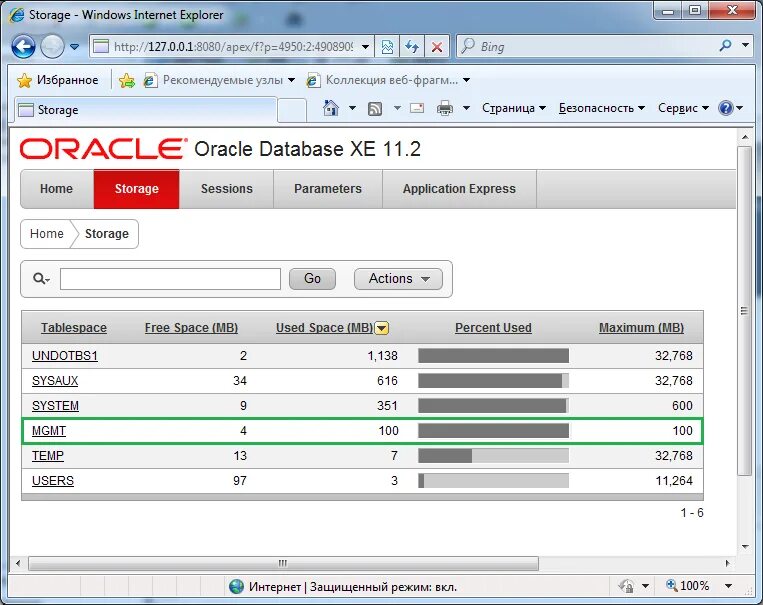Select the red Storage navigation tab
This screenshot has width=763, height=605.
coord(137,189)
